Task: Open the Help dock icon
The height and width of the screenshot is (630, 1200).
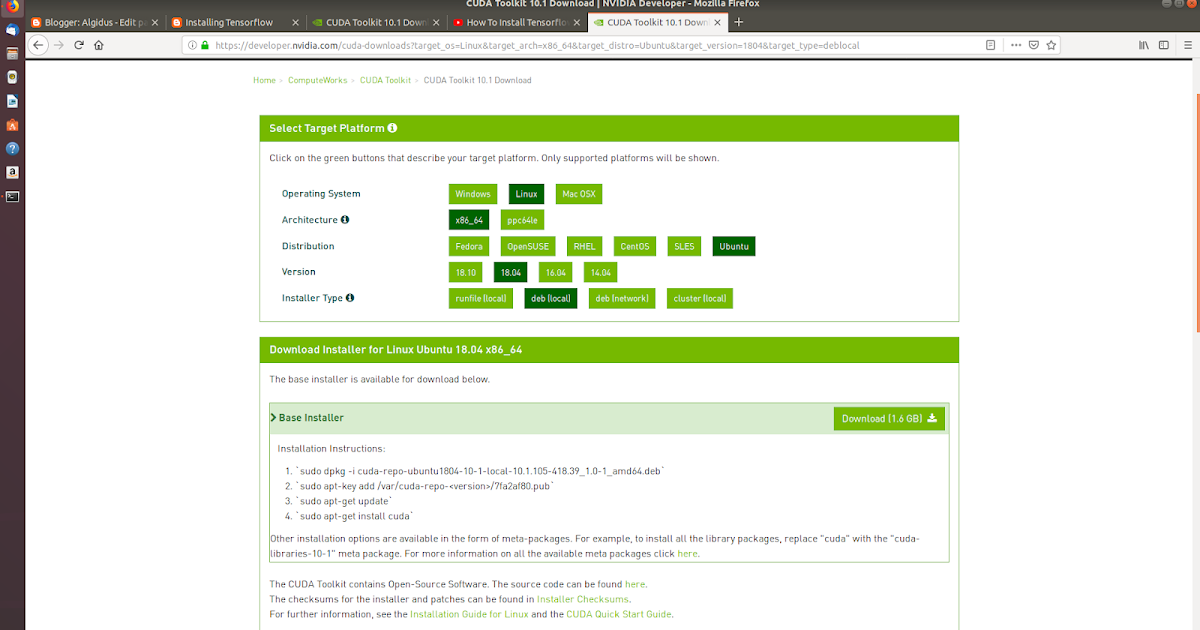Action: (12, 148)
